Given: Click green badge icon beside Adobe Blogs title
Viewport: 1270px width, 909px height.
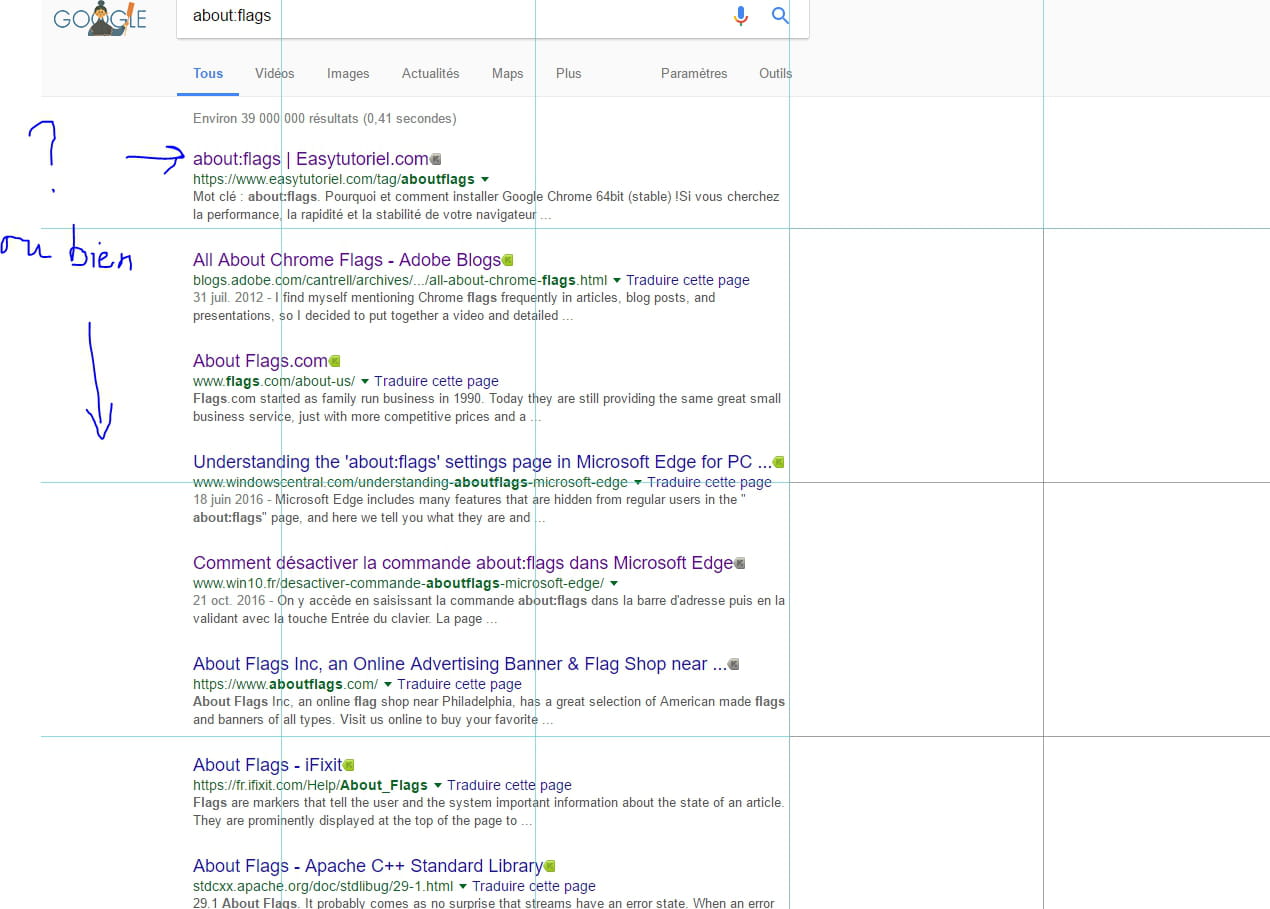Looking at the screenshot, I should click(508, 260).
